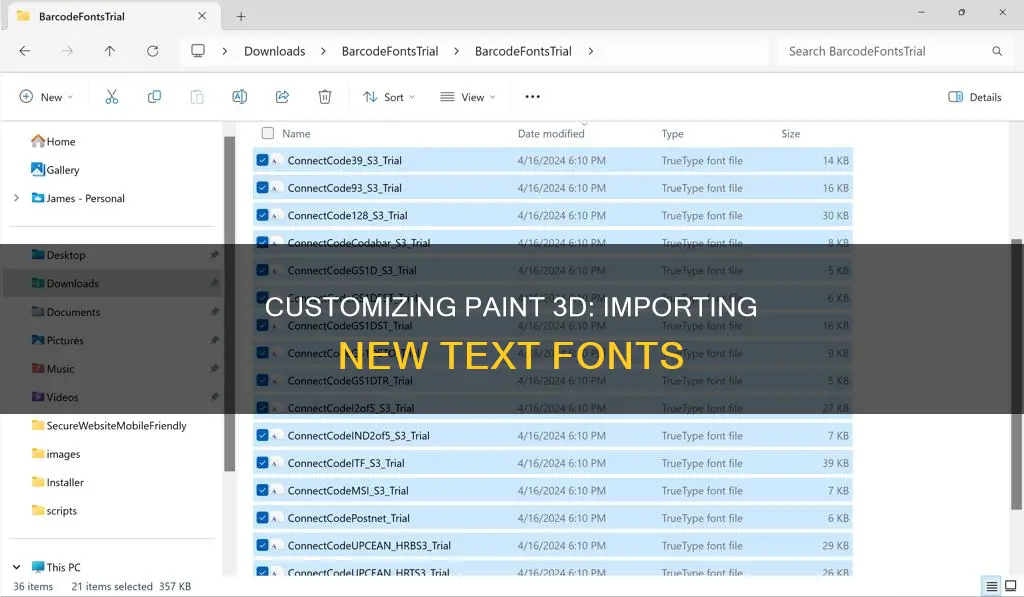The image size is (1024, 597).
Task: Open This PC in navigation pane
Action: coord(56,567)
